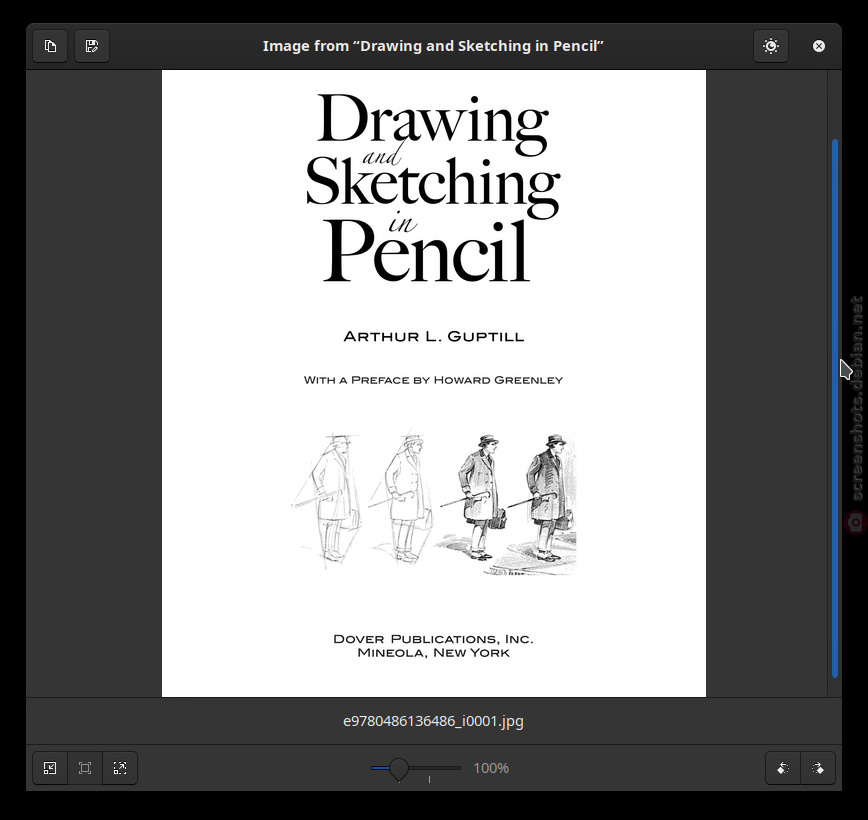Click "Arthur L. Guptill" on the page

433,336
